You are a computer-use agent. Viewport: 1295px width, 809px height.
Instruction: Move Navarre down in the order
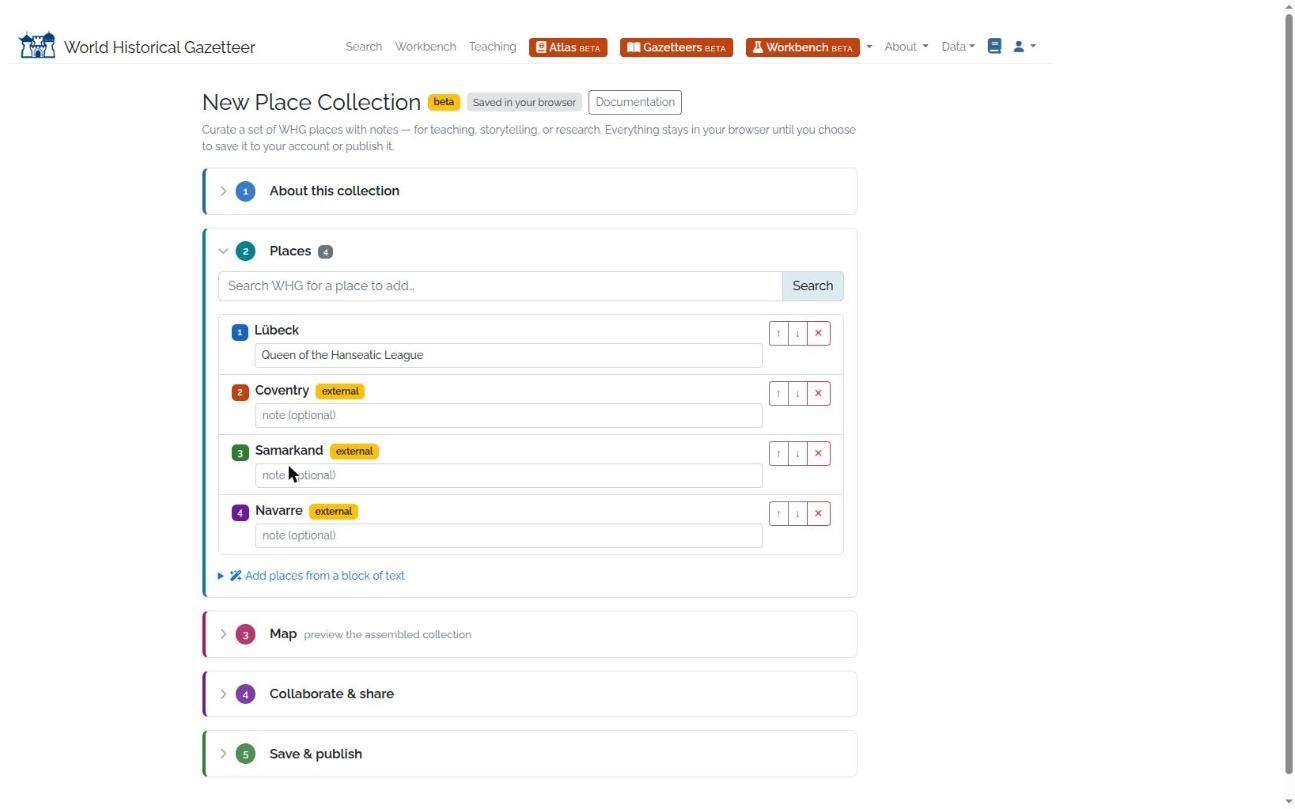797,513
